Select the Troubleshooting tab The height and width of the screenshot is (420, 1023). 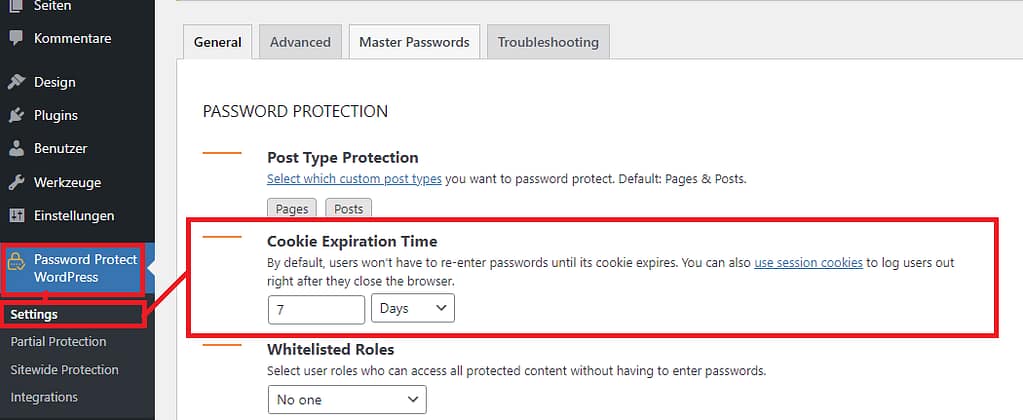point(548,42)
